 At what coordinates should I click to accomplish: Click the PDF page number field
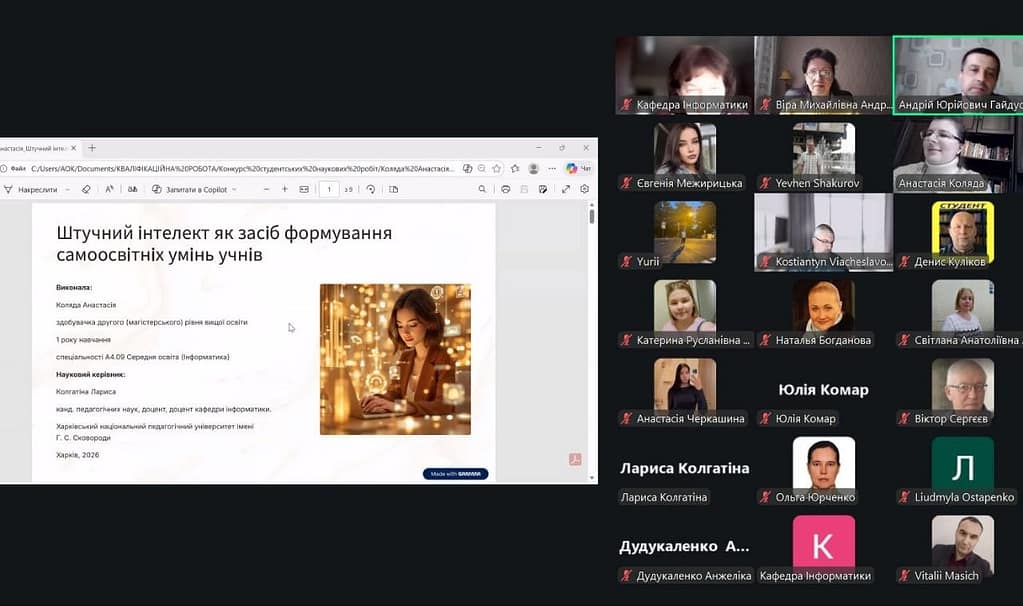point(329,189)
